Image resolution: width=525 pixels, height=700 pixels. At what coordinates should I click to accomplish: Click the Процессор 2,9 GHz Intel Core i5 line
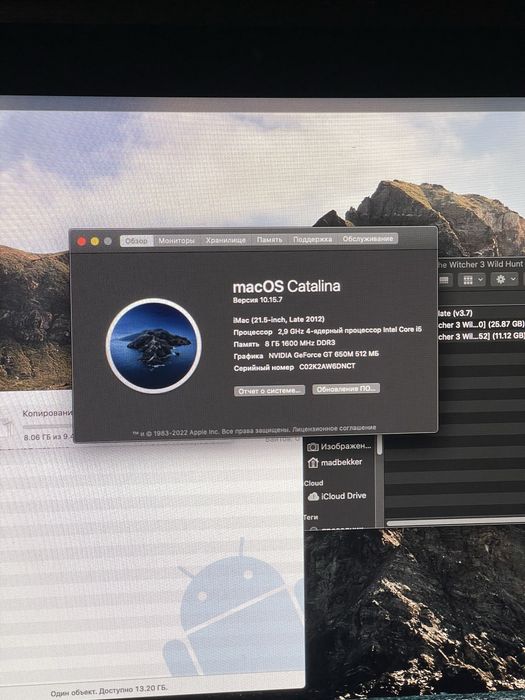[x=327, y=331]
